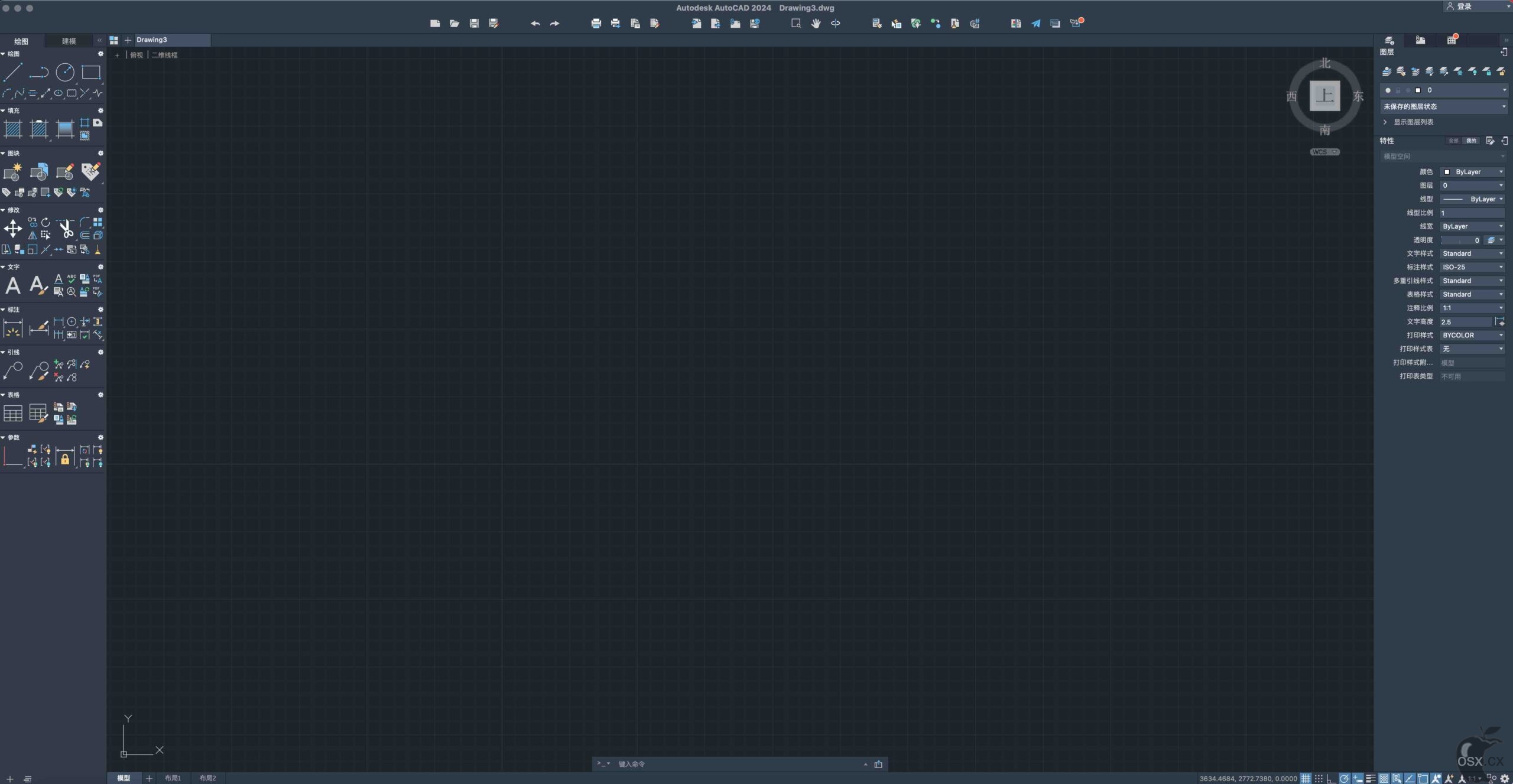Image resolution: width=1513 pixels, height=784 pixels.
Task: Open the dimension style ISO-25 dropdown
Action: [x=1472, y=267]
